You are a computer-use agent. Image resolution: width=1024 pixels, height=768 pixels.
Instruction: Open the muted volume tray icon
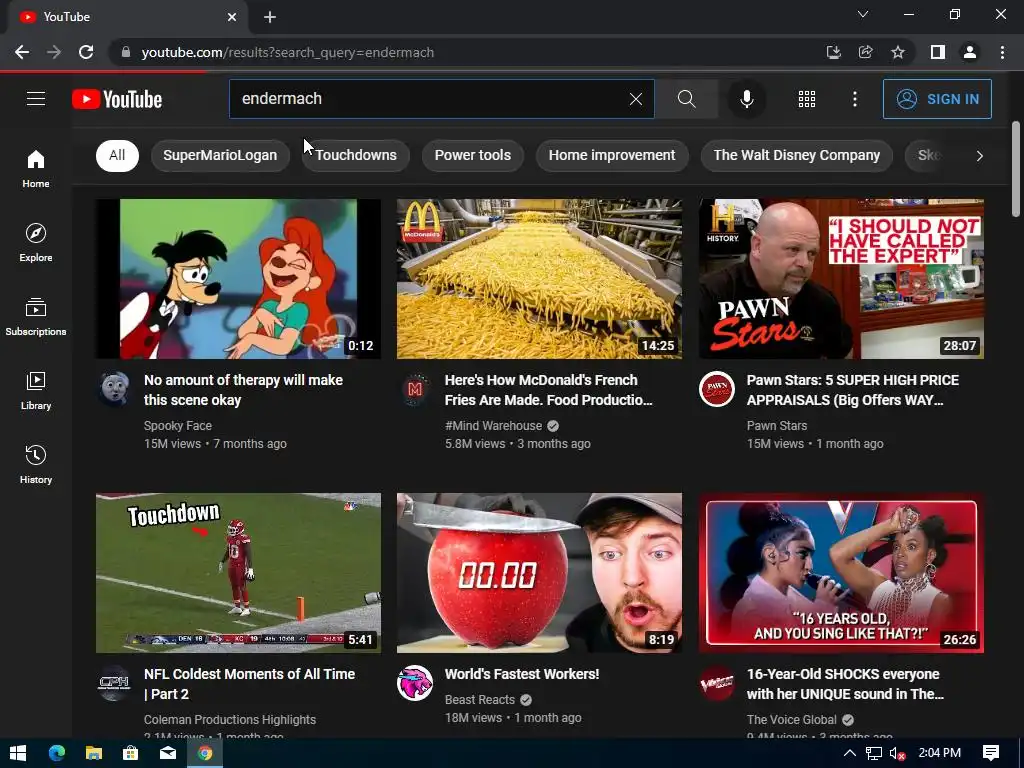tap(897, 753)
